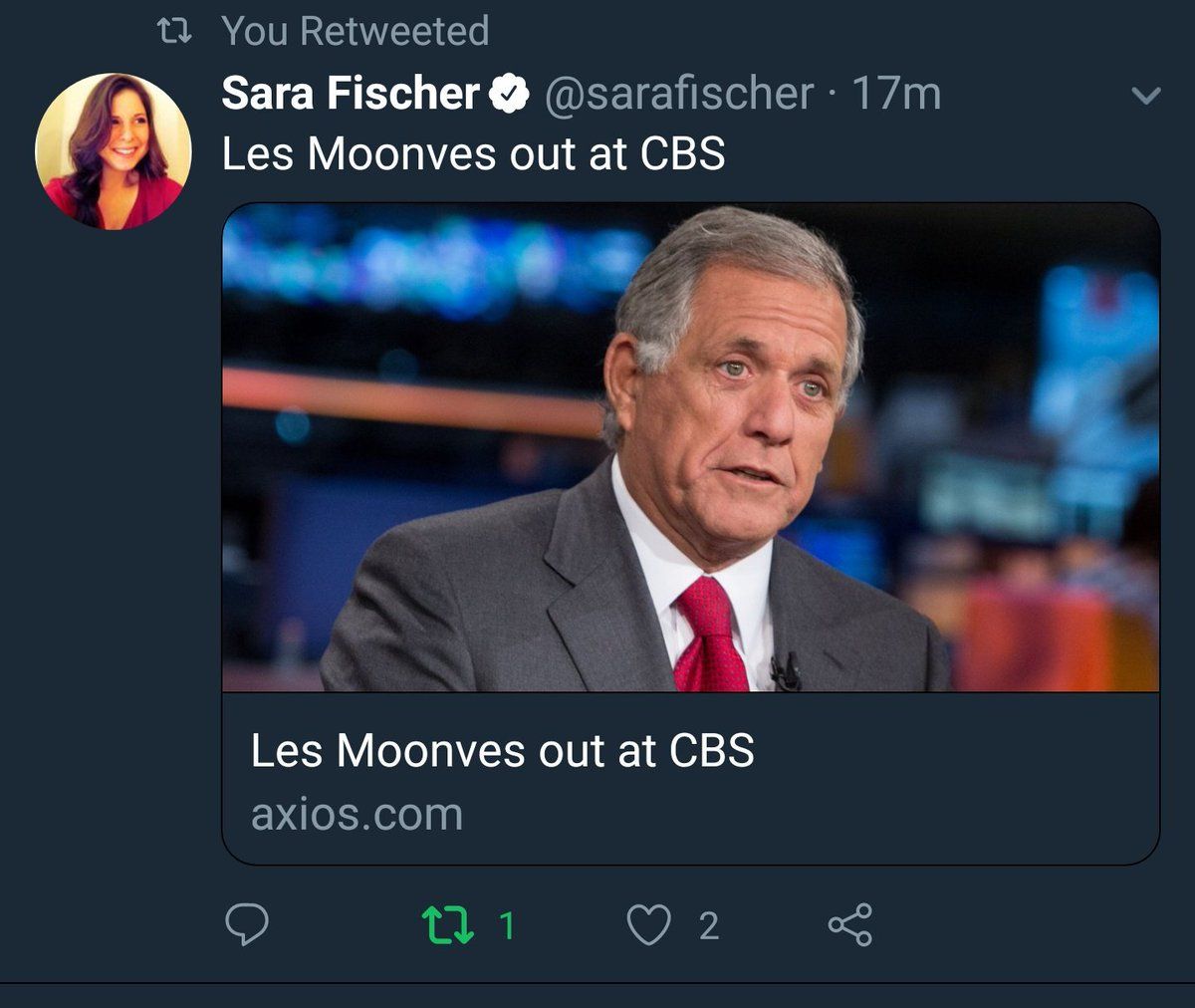This screenshot has width=1195, height=1008.
Task: Expand the tweet options chevron
Action: tap(1147, 96)
